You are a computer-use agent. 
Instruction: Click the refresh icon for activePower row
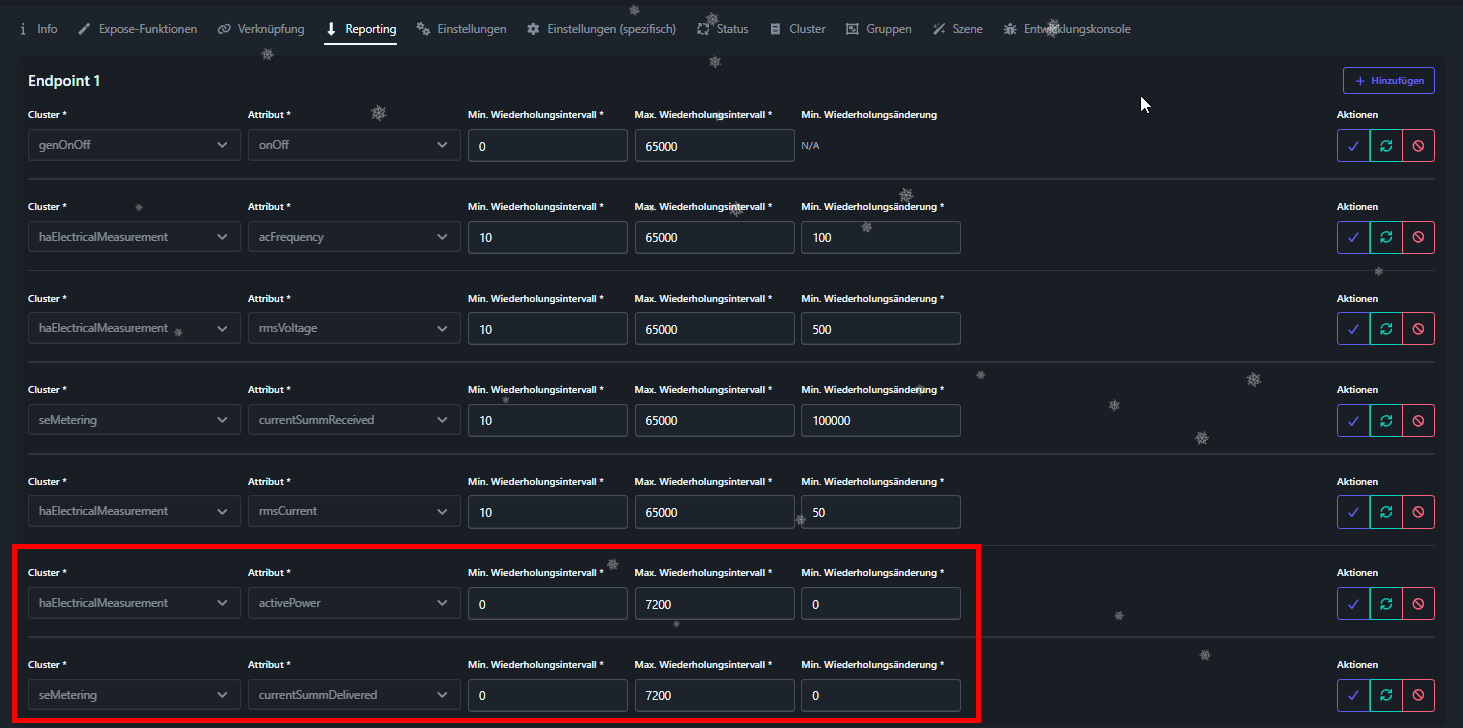pyautogui.click(x=1386, y=604)
